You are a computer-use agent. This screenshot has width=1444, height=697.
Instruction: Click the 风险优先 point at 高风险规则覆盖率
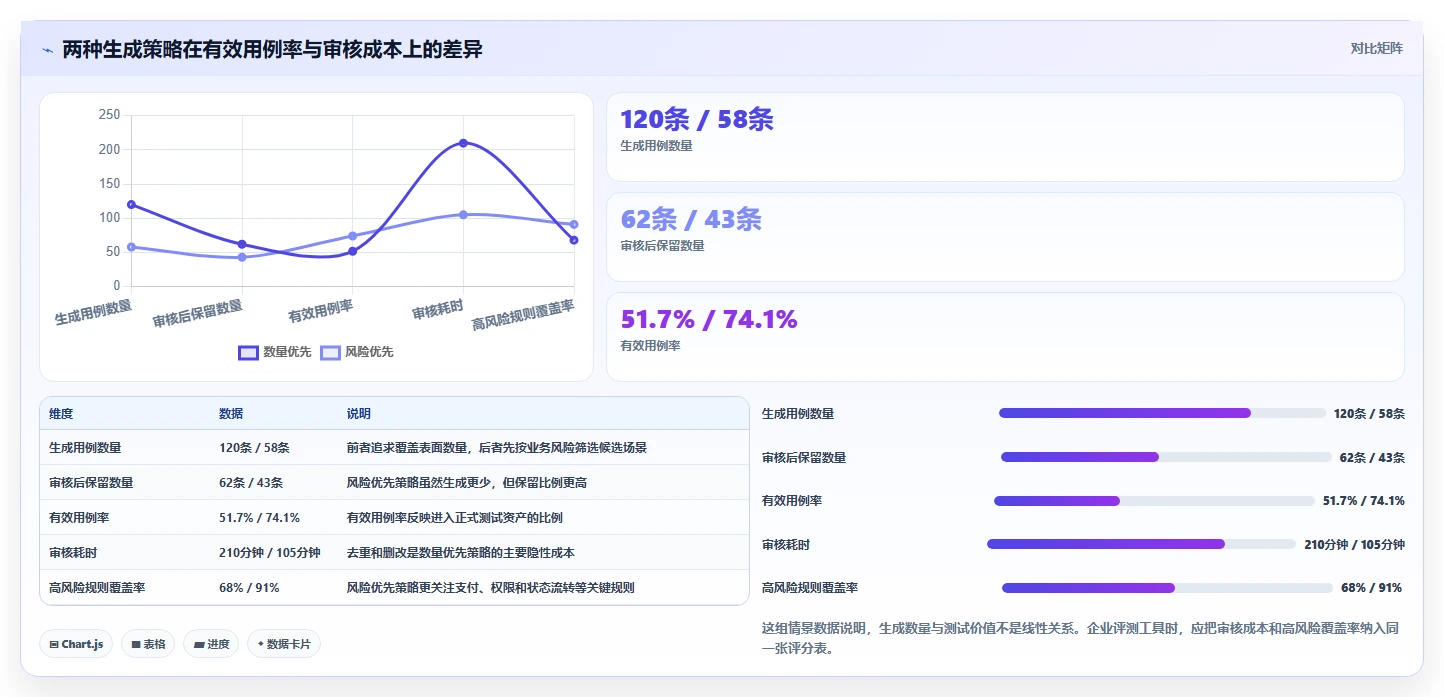(x=574, y=224)
